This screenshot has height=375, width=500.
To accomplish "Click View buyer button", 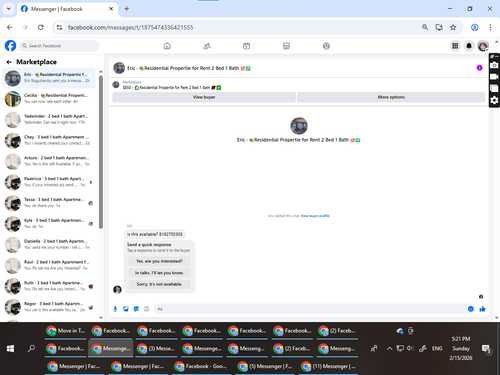I will point(204,97).
